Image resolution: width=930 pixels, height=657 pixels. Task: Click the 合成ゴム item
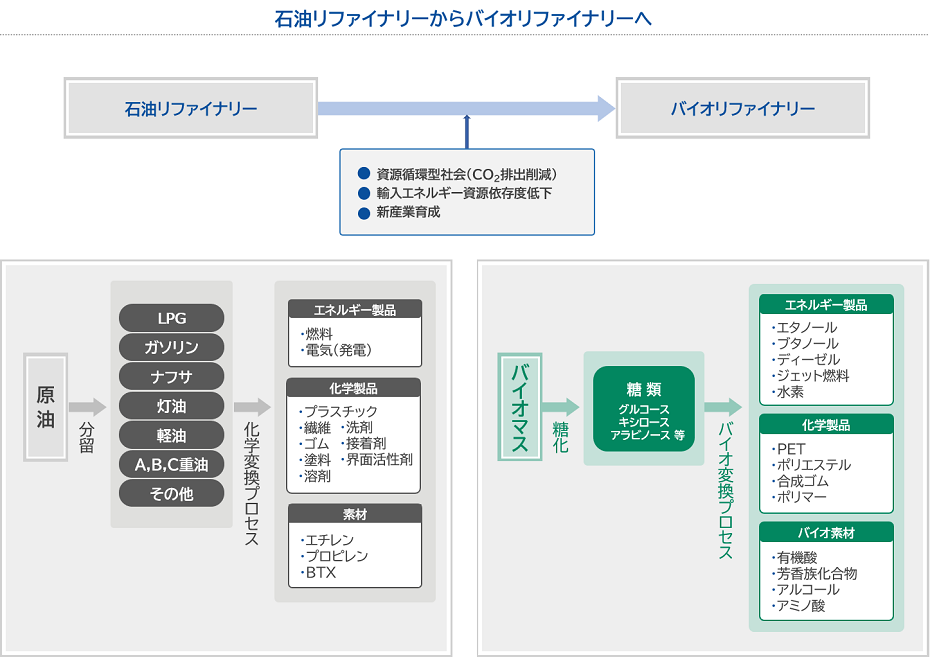800,481
